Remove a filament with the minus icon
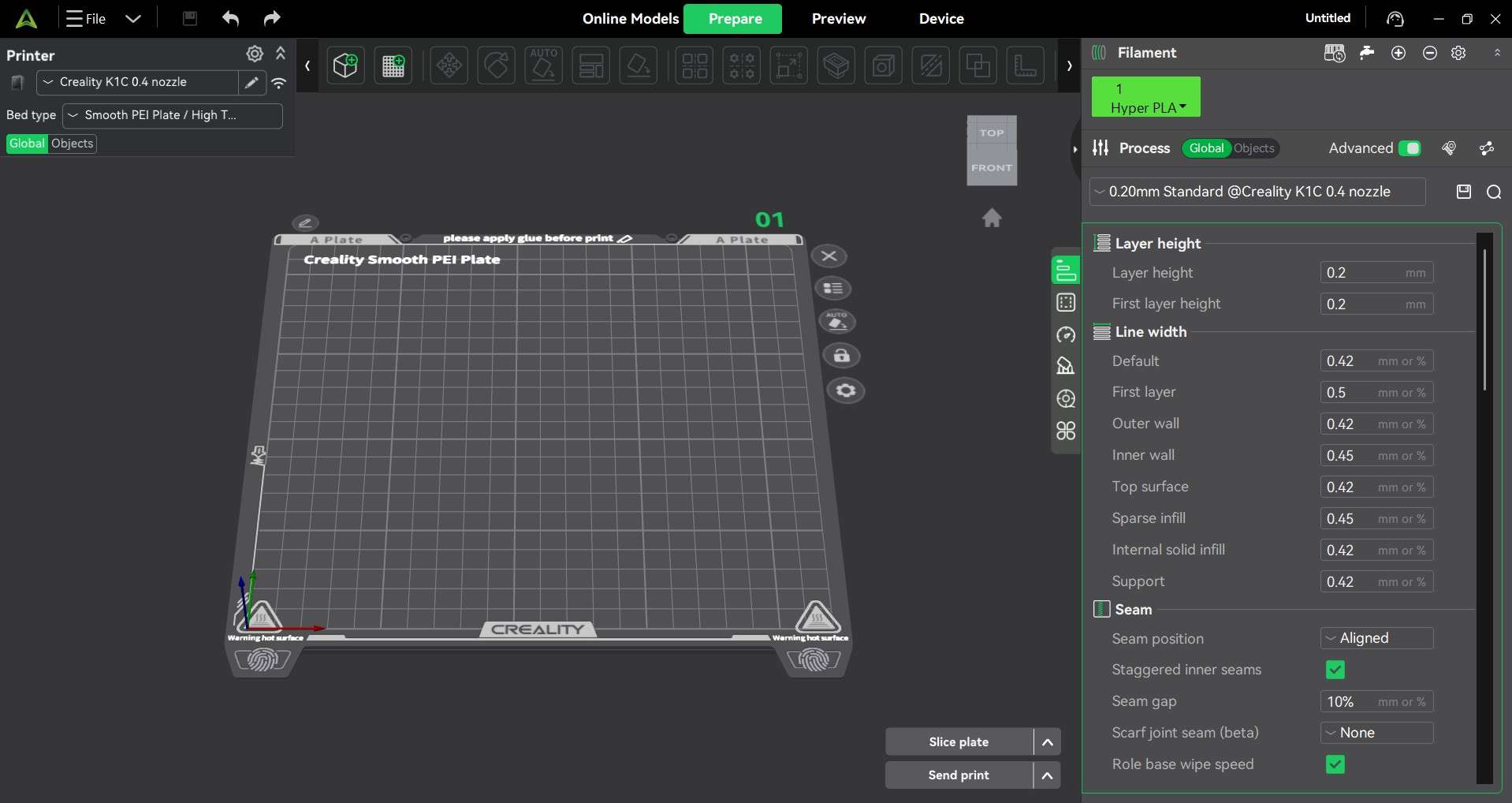The height and width of the screenshot is (803, 1512). pos(1430,53)
